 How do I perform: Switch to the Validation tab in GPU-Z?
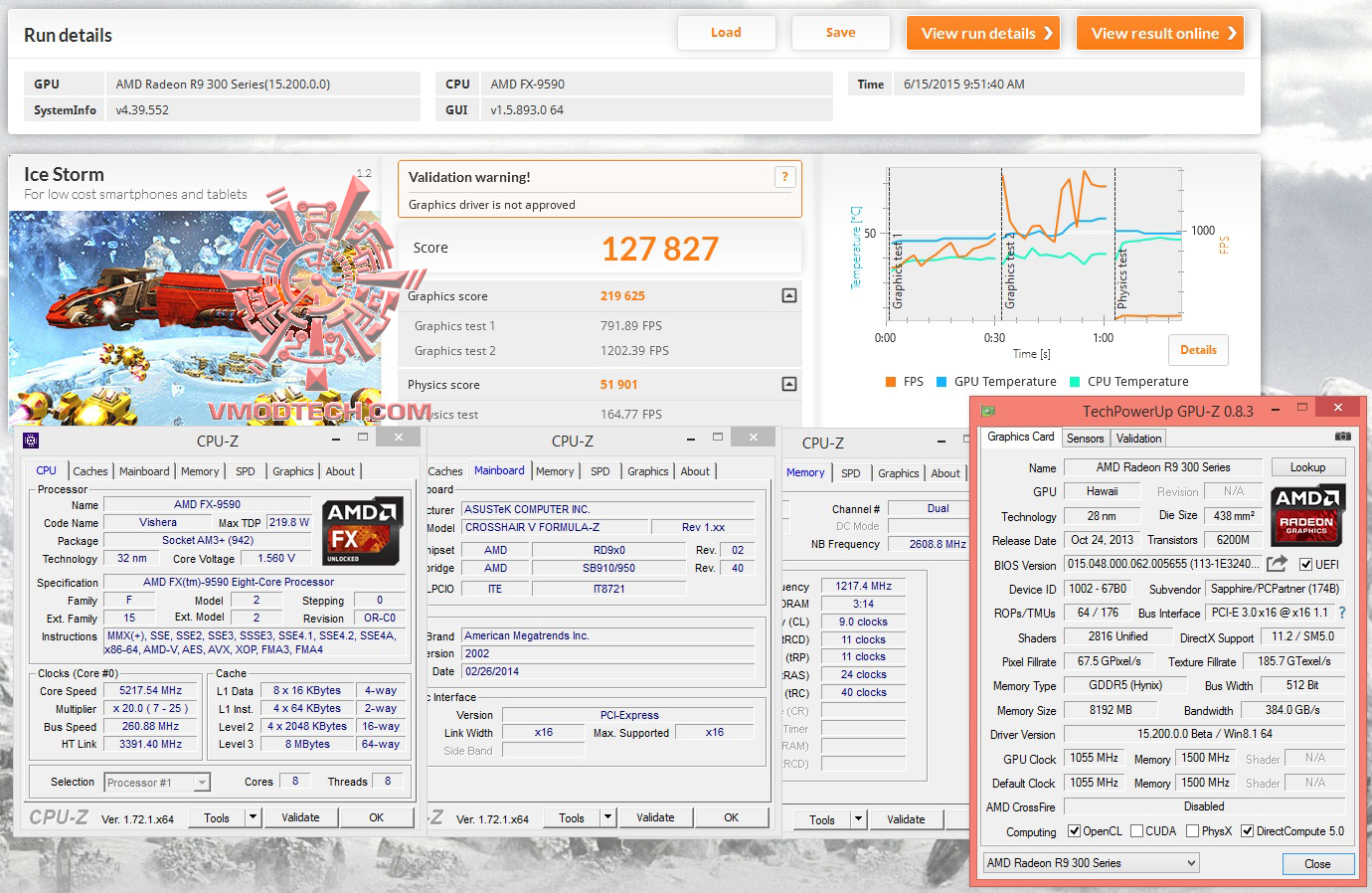pos(1138,438)
